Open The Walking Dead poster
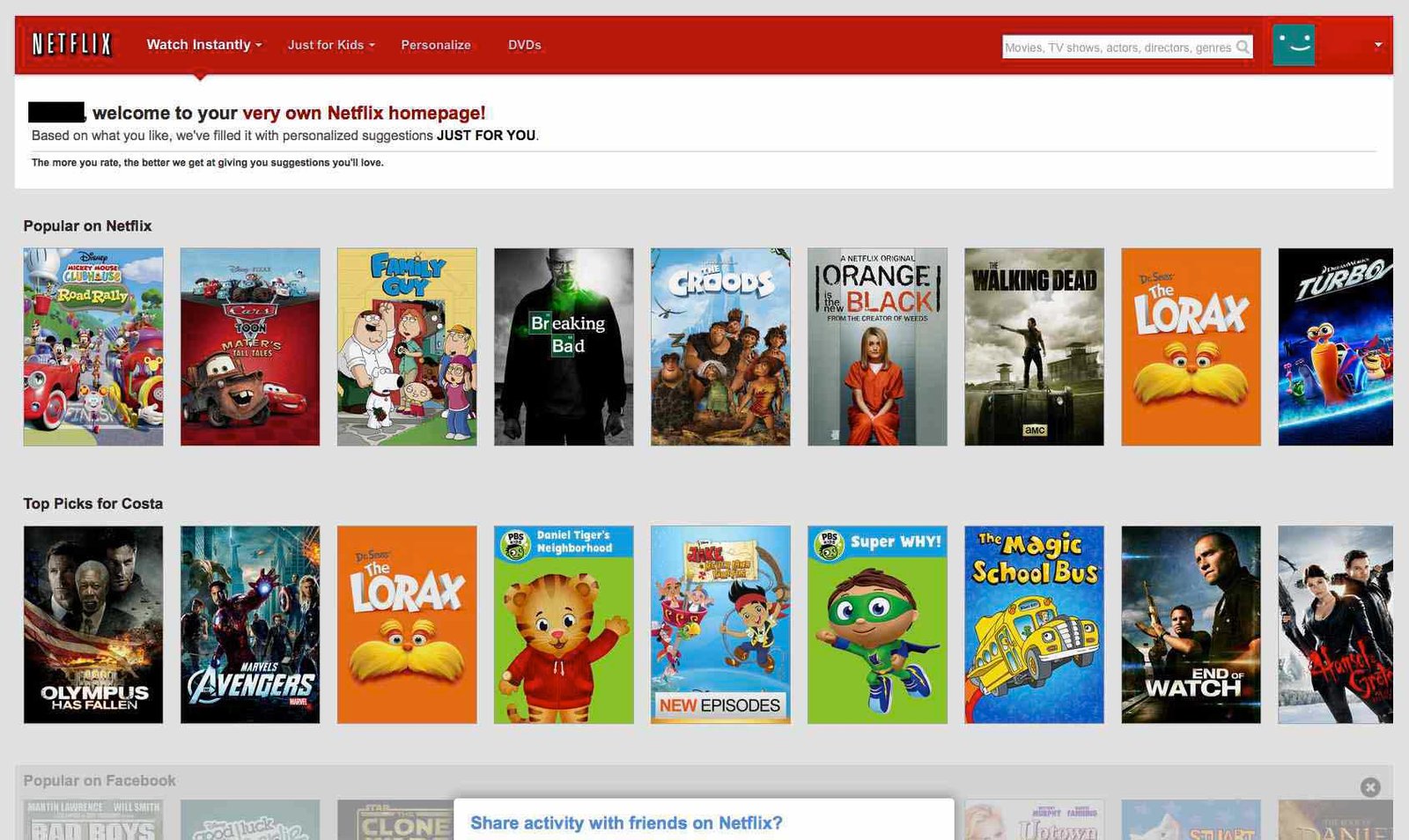Image resolution: width=1409 pixels, height=840 pixels. [1034, 347]
